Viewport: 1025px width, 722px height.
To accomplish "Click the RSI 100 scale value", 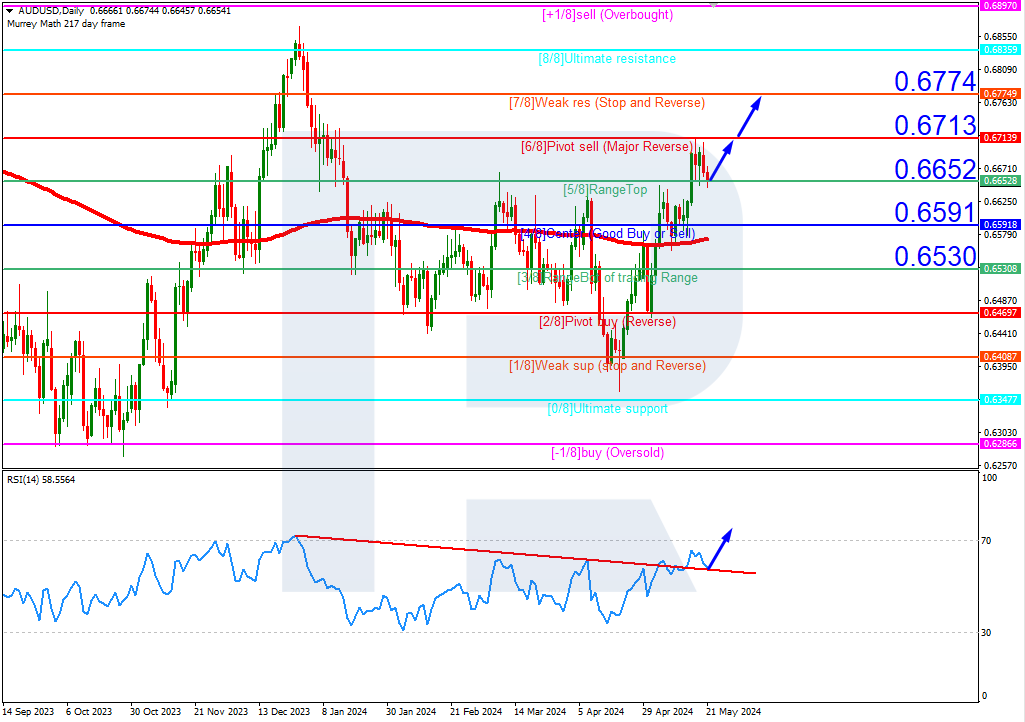I will [990, 478].
